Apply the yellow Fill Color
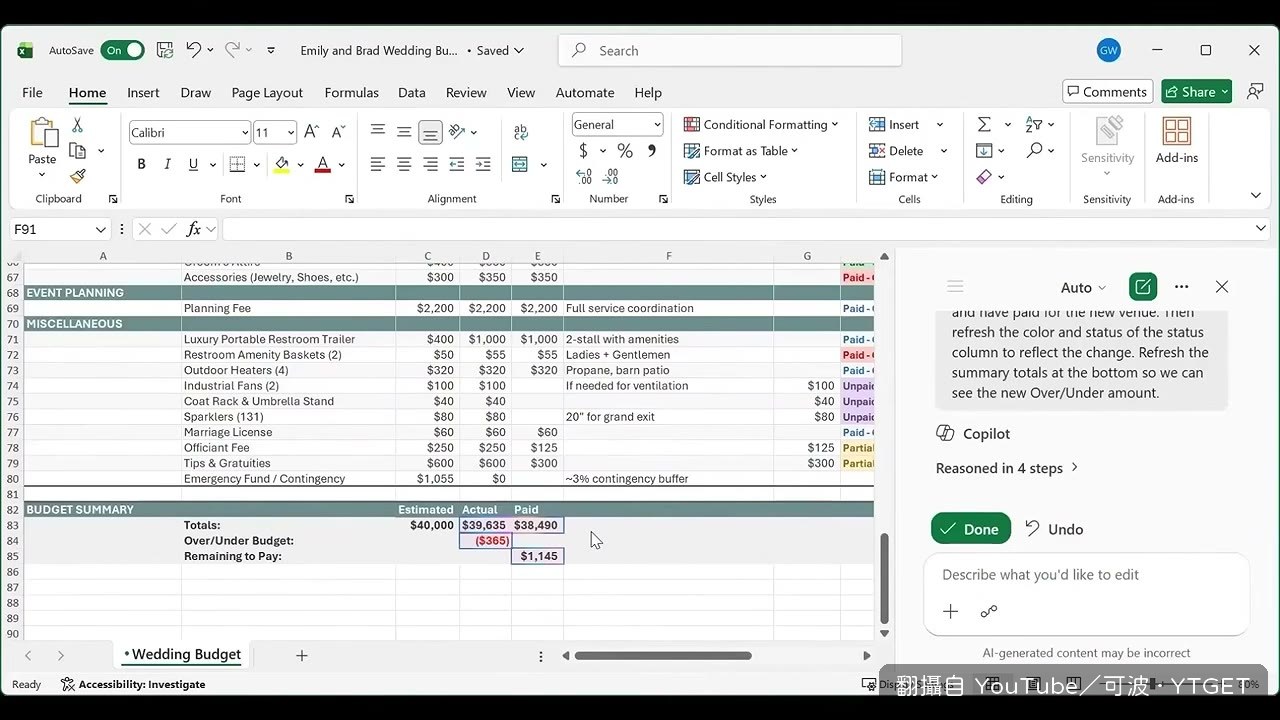This screenshot has width=1280, height=720. pos(282,164)
